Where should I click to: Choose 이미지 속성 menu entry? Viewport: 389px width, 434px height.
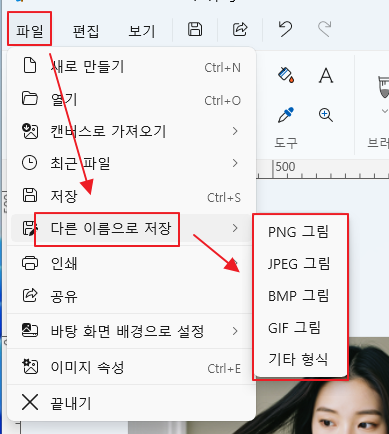[131, 367]
